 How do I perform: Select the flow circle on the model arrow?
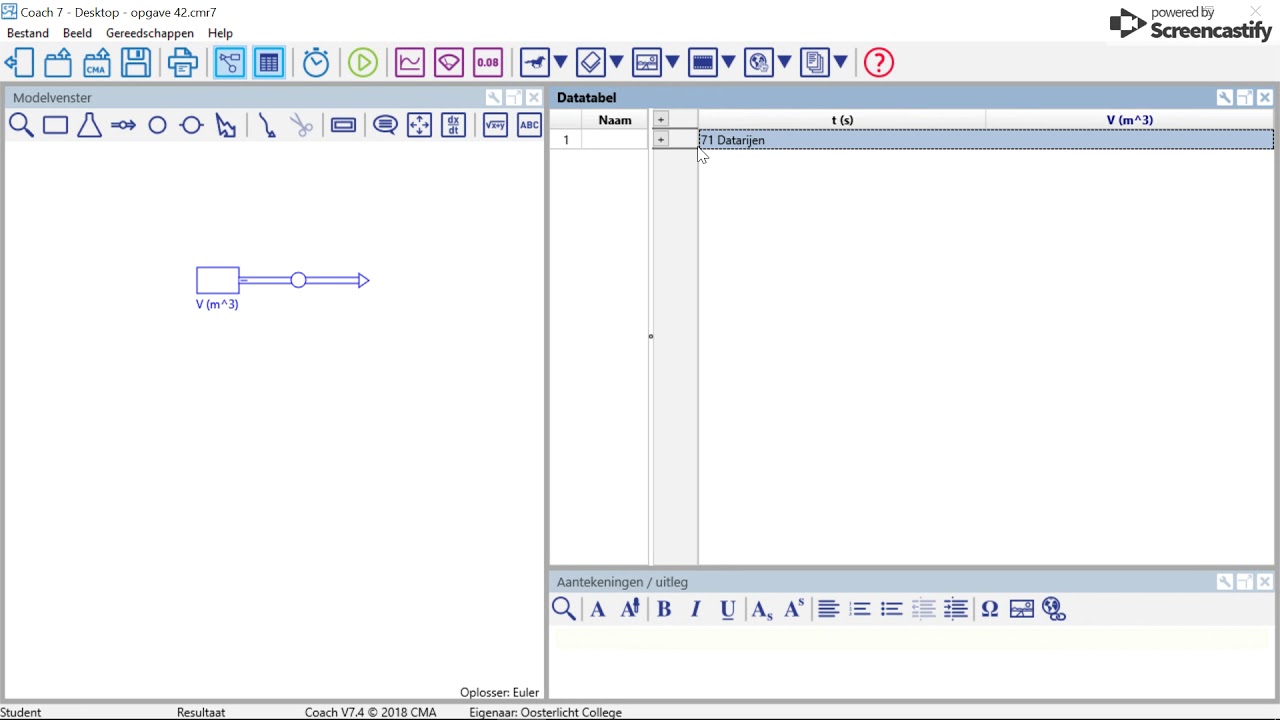click(298, 280)
